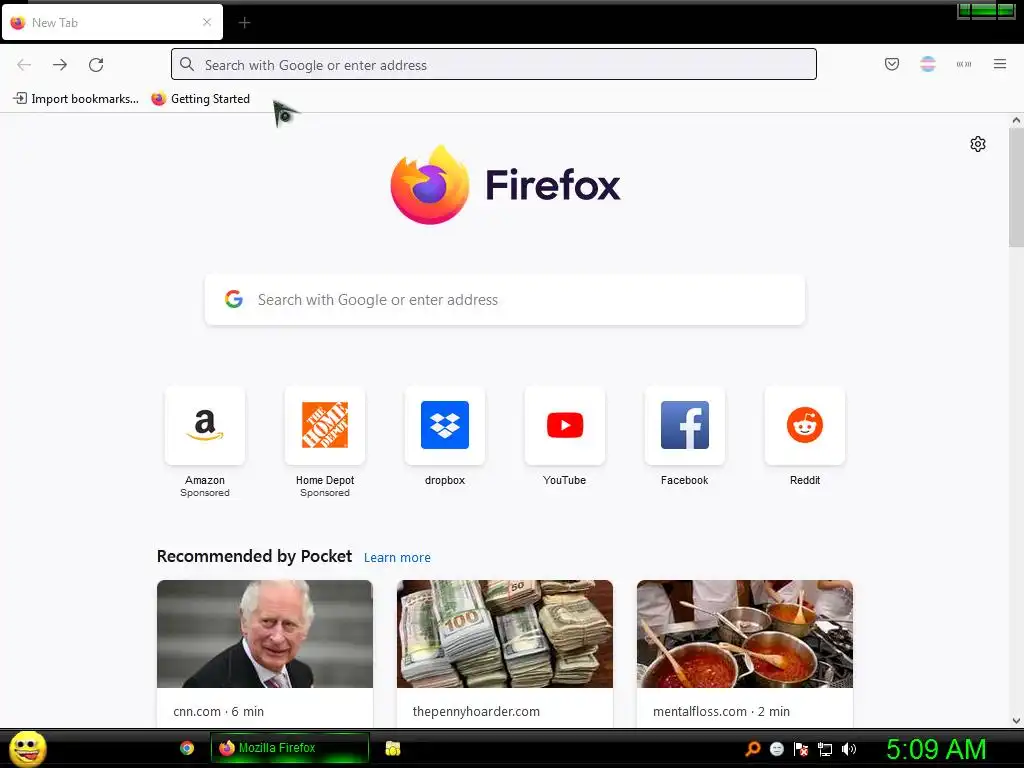Click the scrollbar down arrow

pos(1016,721)
